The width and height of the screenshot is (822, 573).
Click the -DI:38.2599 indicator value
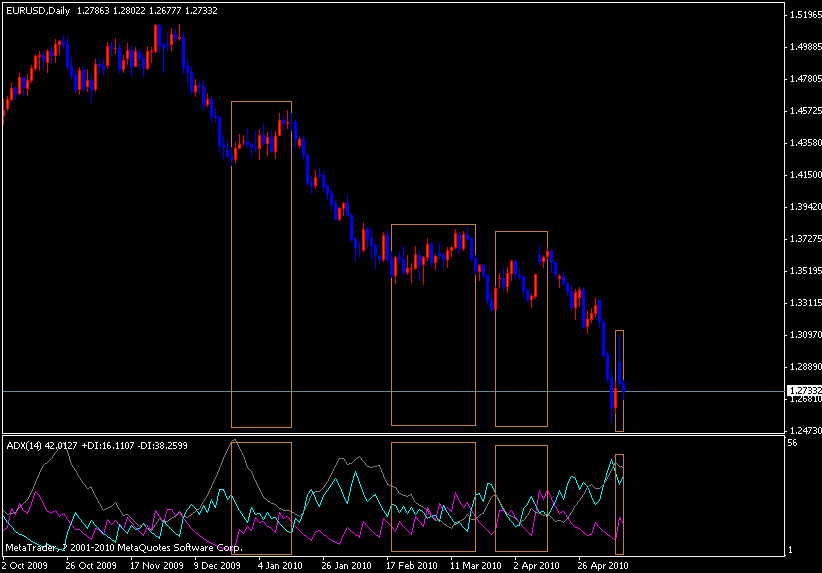(x=163, y=446)
